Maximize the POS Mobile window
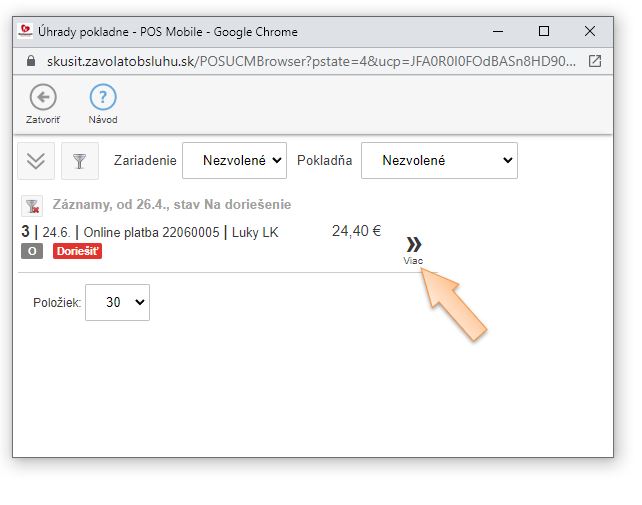The width and height of the screenshot is (642, 505). coord(544,31)
